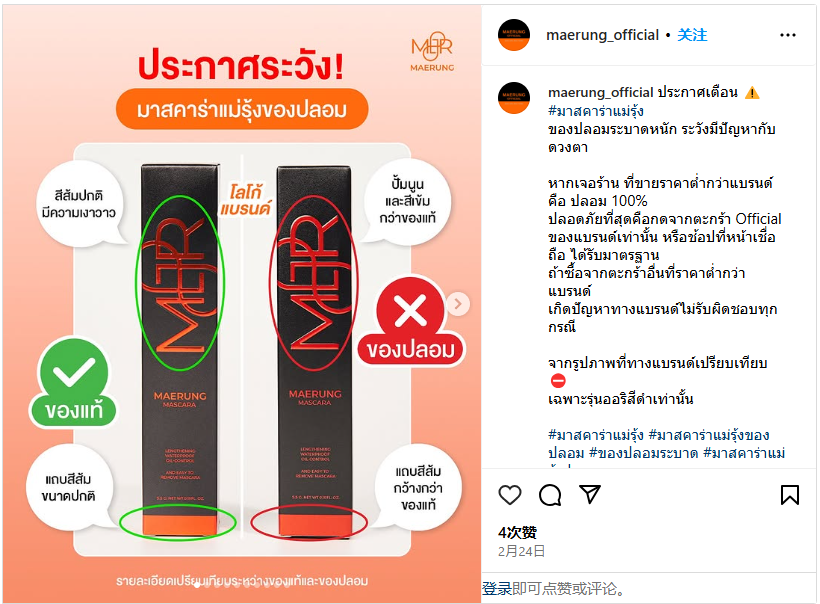View the list of 4次赞 likes
This screenshot has width=820, height=604.
(x=517, y=532)
